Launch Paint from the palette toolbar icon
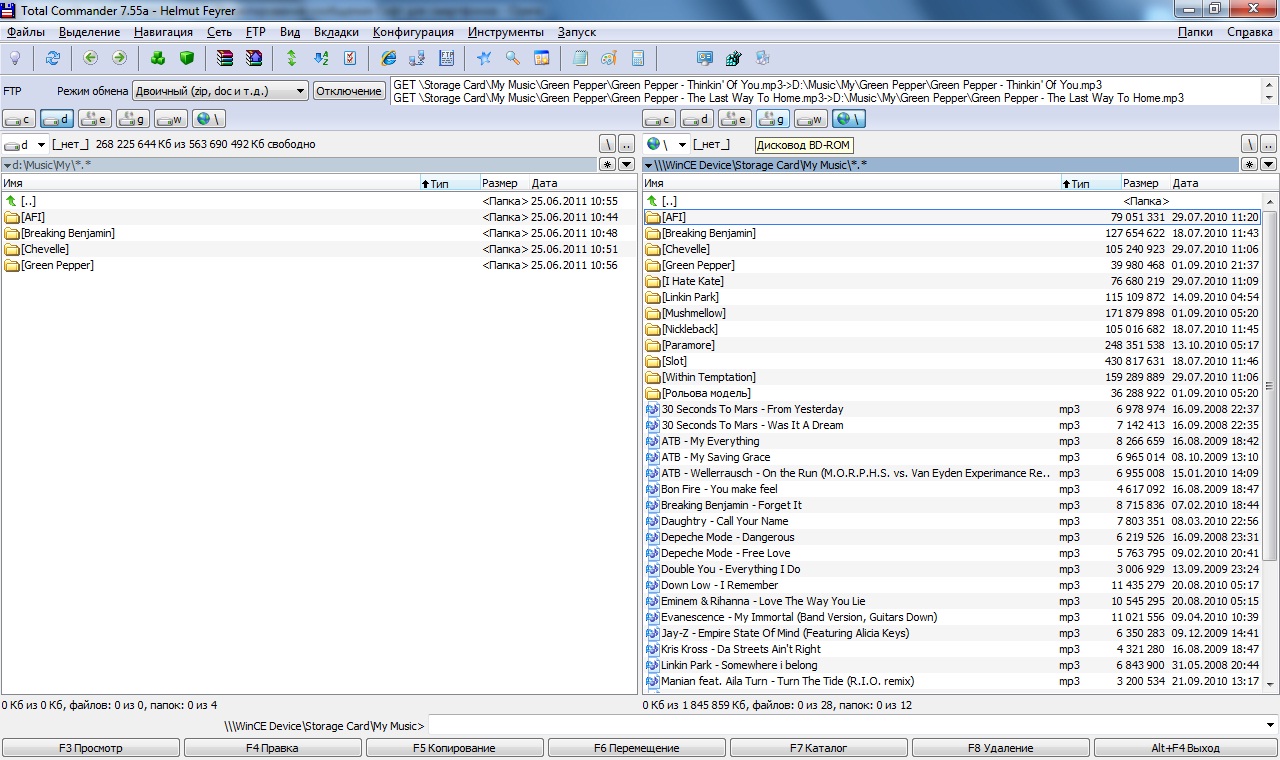1280x760 pixels. [609, 58]
